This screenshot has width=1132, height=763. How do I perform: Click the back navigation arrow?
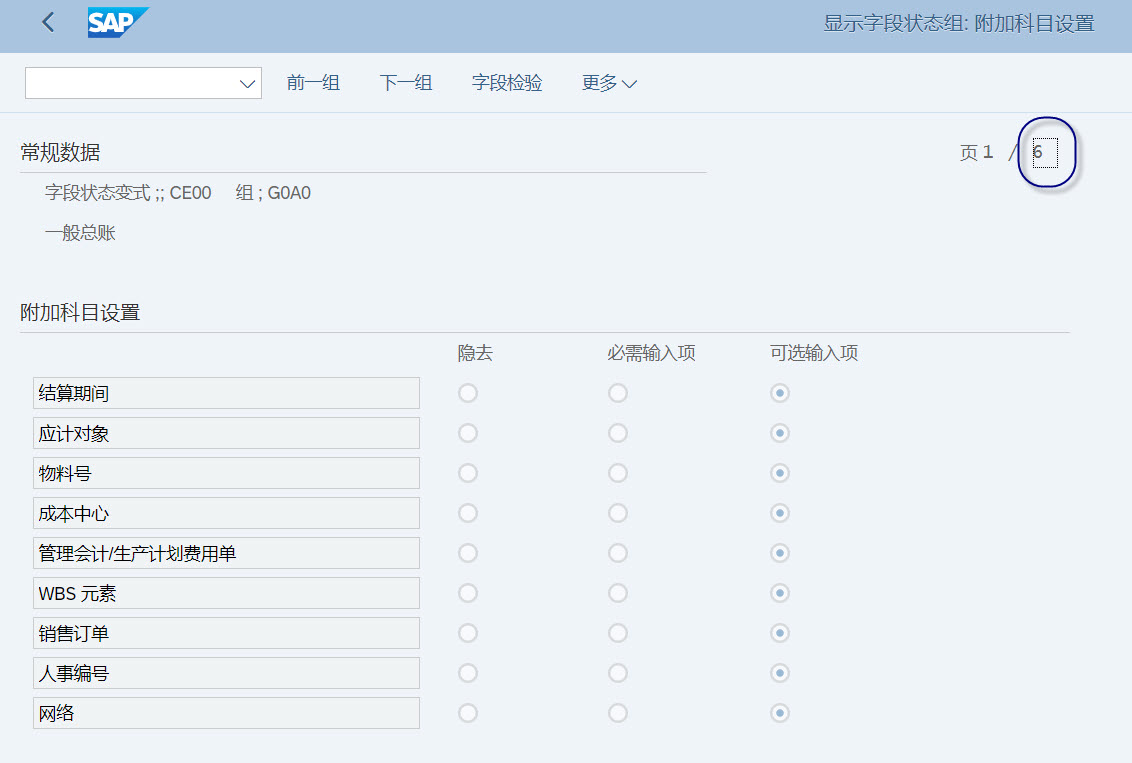(47, 21)
